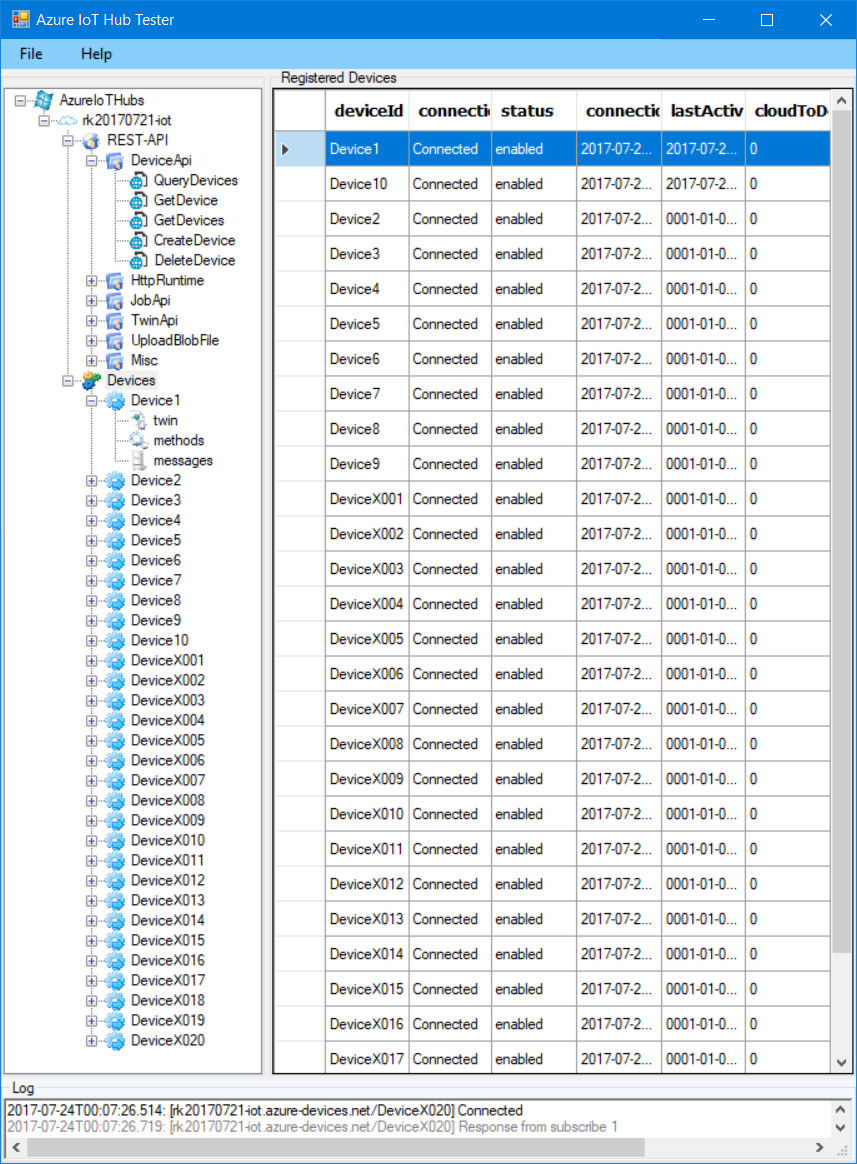The width and height of the screenshot is (857, 1164).
Task: Click the grid vertical scrollbar up arrow
Action: pos(841,100)
